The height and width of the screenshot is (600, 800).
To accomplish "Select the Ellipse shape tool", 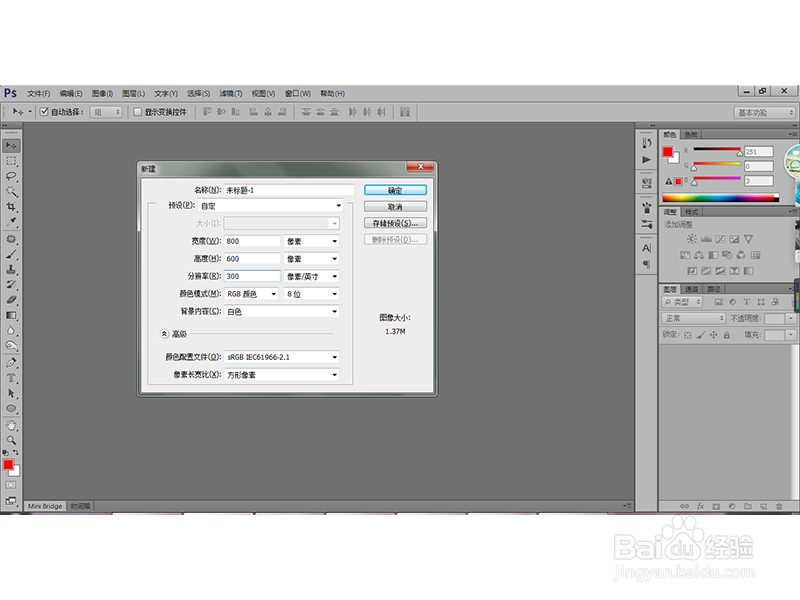I will (x=11, y=409).
